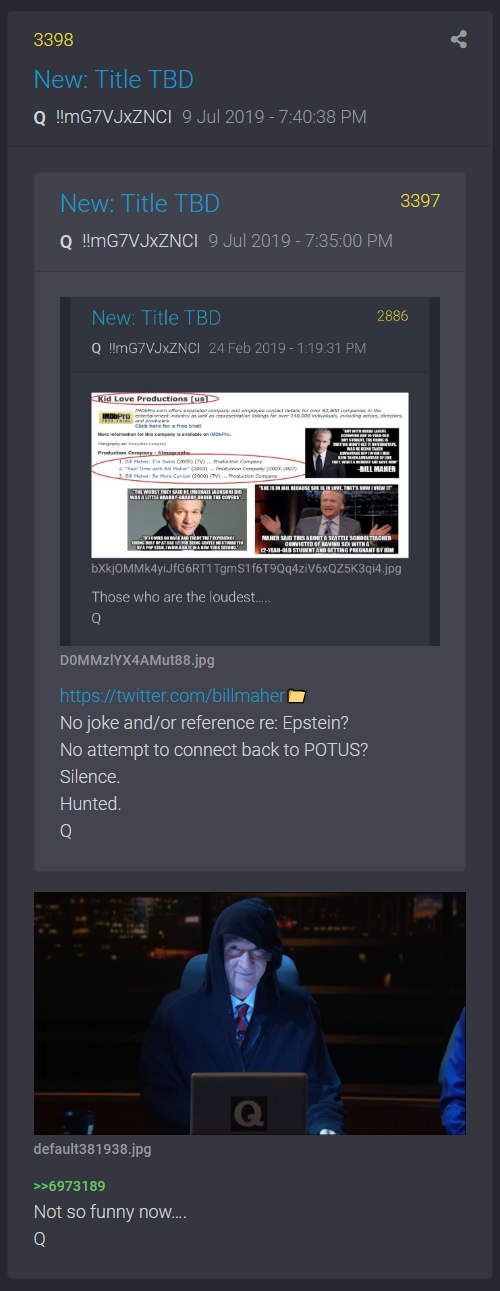Screen dimensions: 500x1291
Task: Click the share icon on post 3398
Action: pos(459,40)
